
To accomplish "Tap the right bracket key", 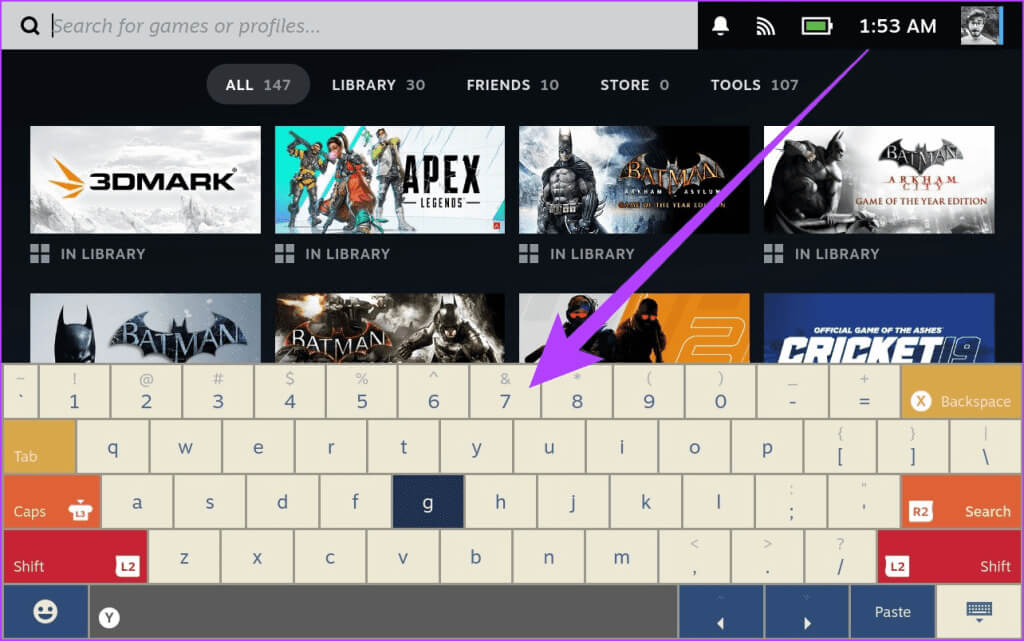I will (x=913, y=446).
